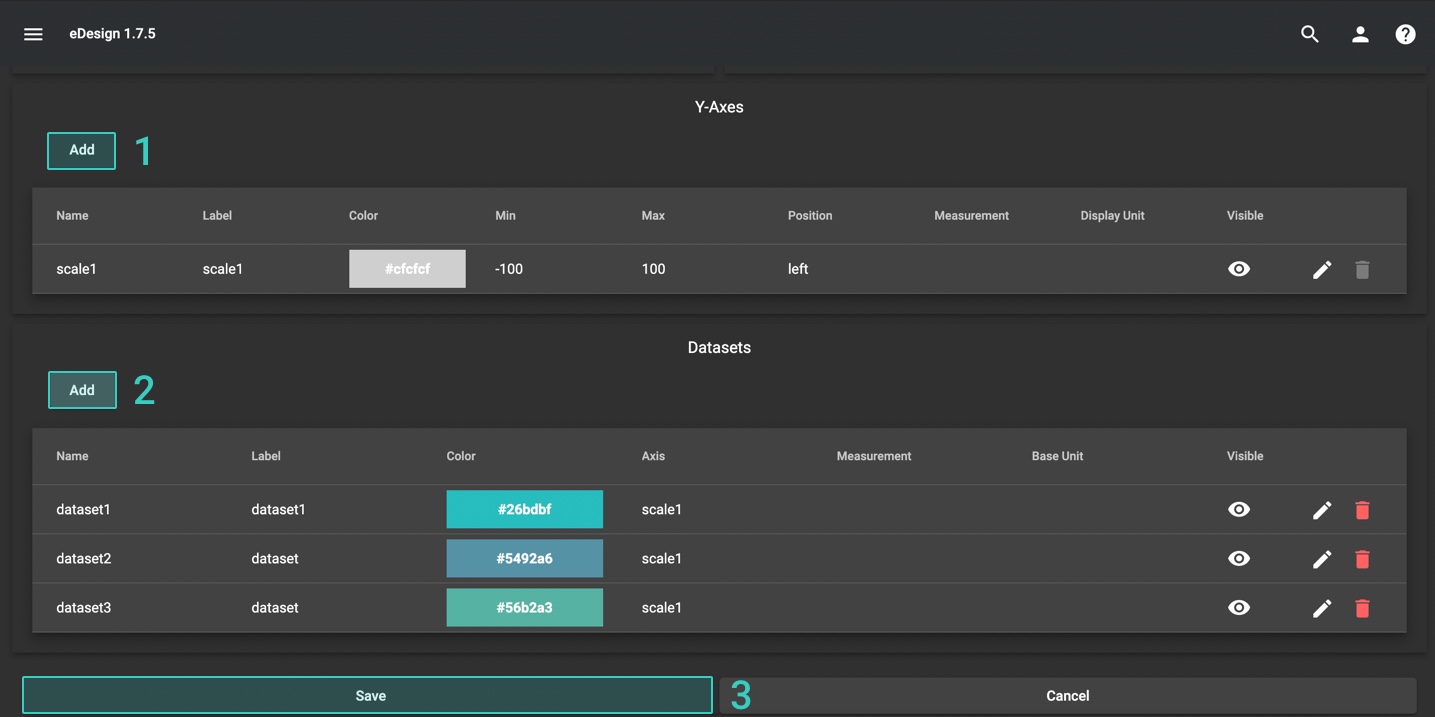Click Add button in Y-Axes section
1435x717 pixels.
click(x=82, y=150)
